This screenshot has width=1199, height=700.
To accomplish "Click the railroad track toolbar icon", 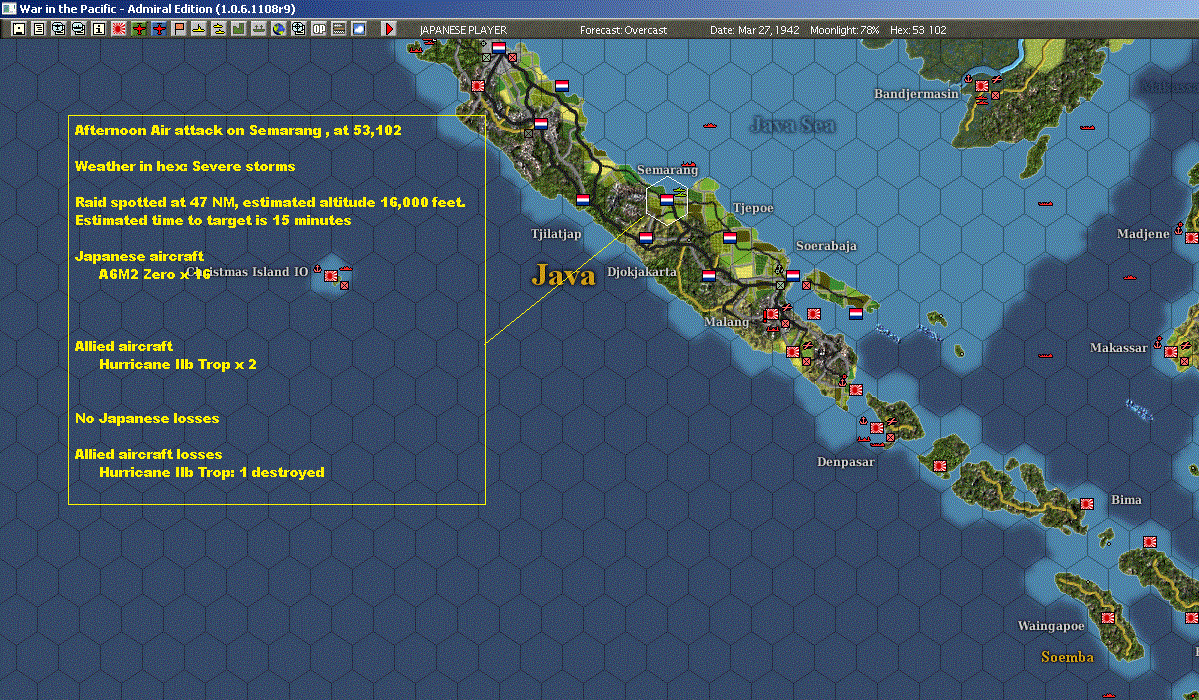I will tap(339, 29).
